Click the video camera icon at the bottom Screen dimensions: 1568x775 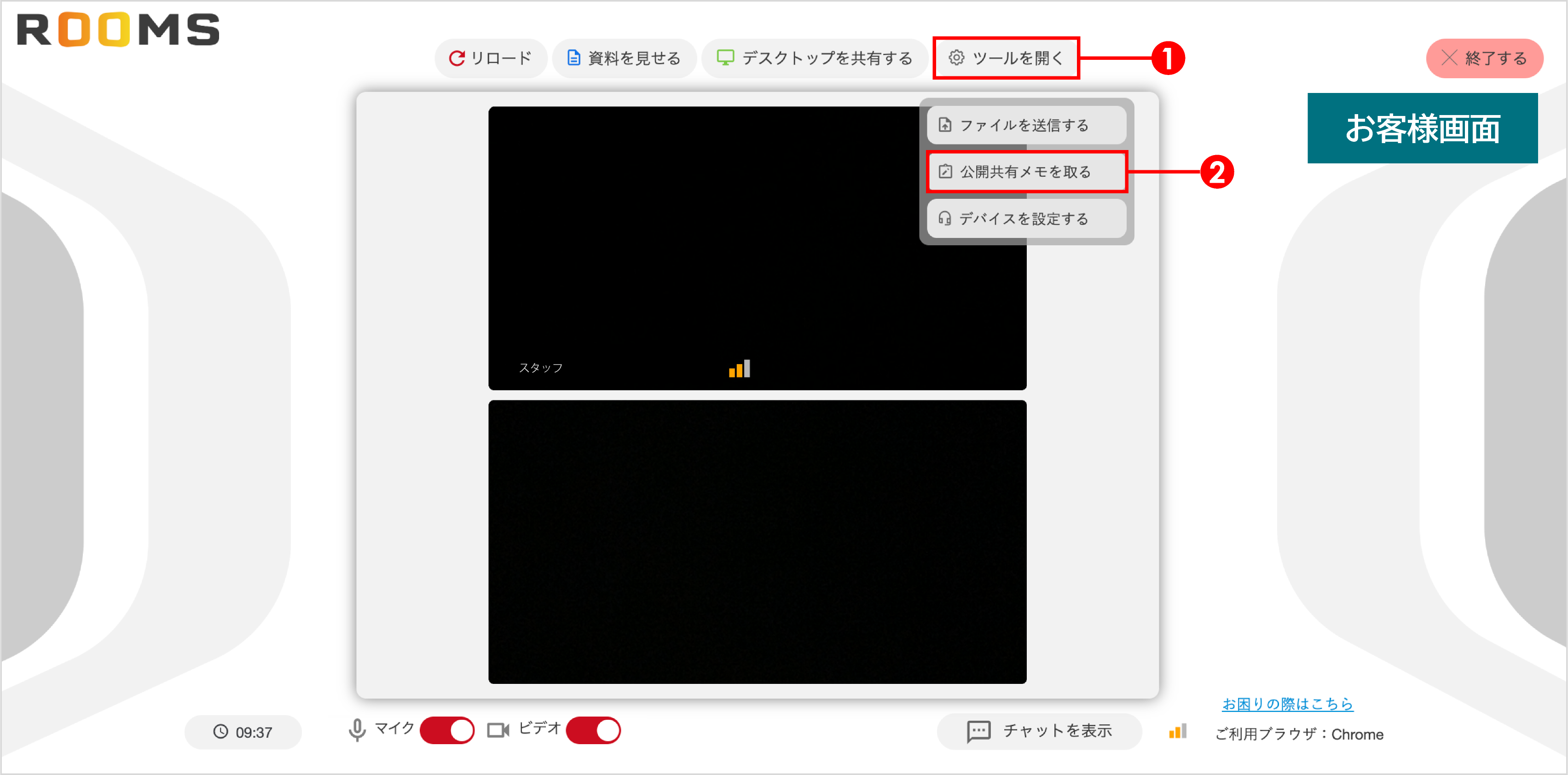(499, 729)
